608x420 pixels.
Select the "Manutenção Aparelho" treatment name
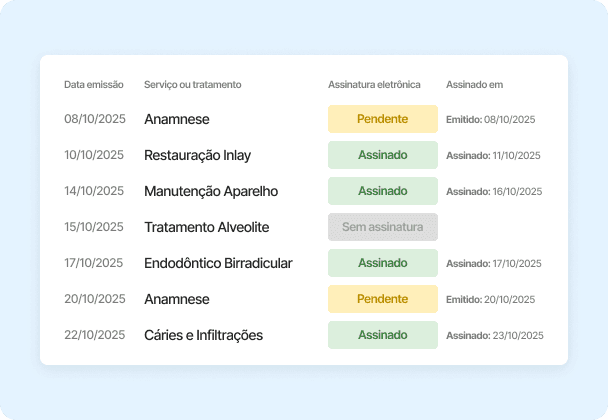(x=211, y=191)
